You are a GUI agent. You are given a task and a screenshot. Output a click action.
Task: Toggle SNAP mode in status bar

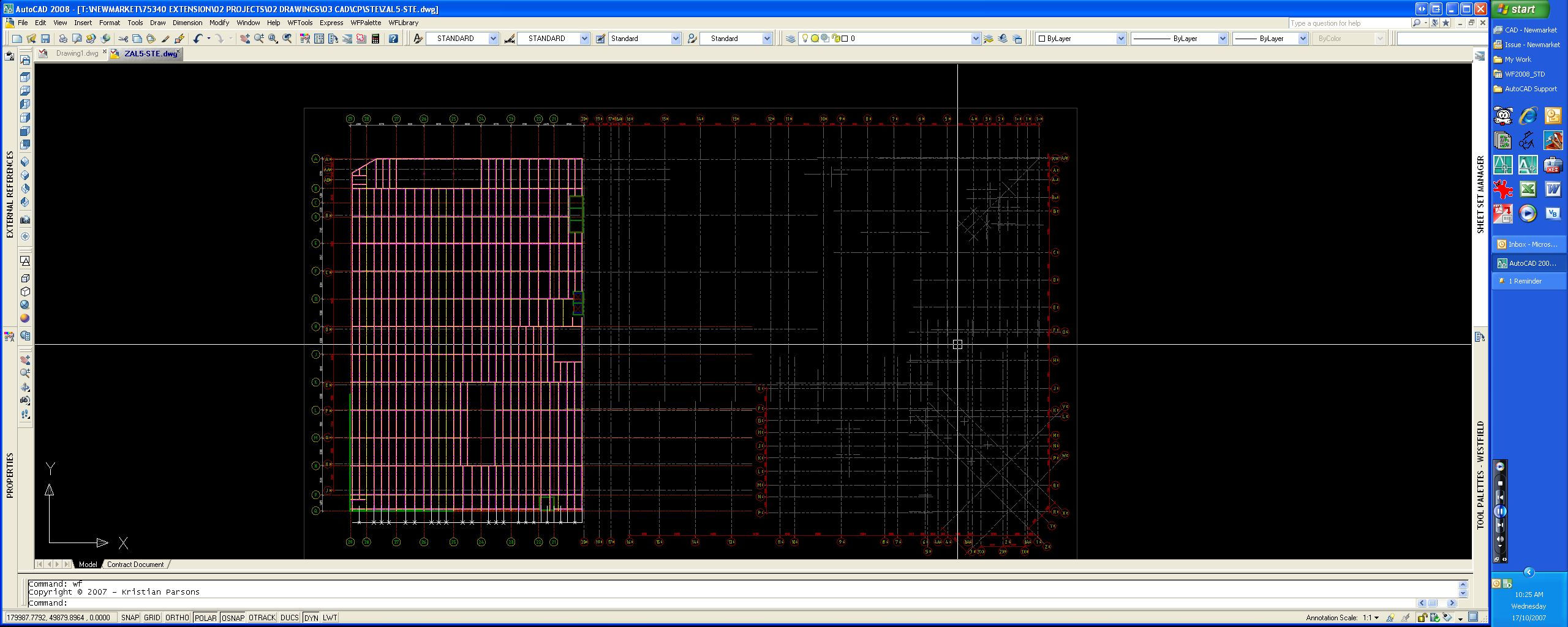click(x=130, y=617)
